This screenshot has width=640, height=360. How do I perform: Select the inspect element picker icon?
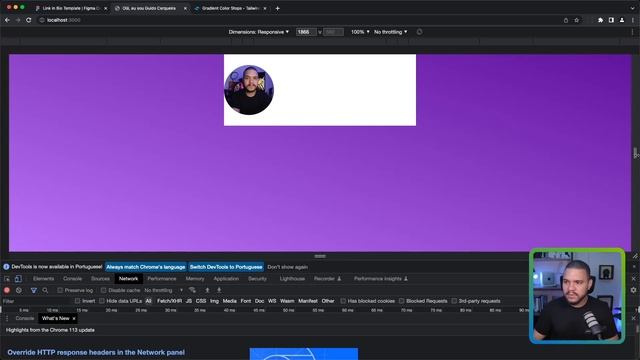7,279
